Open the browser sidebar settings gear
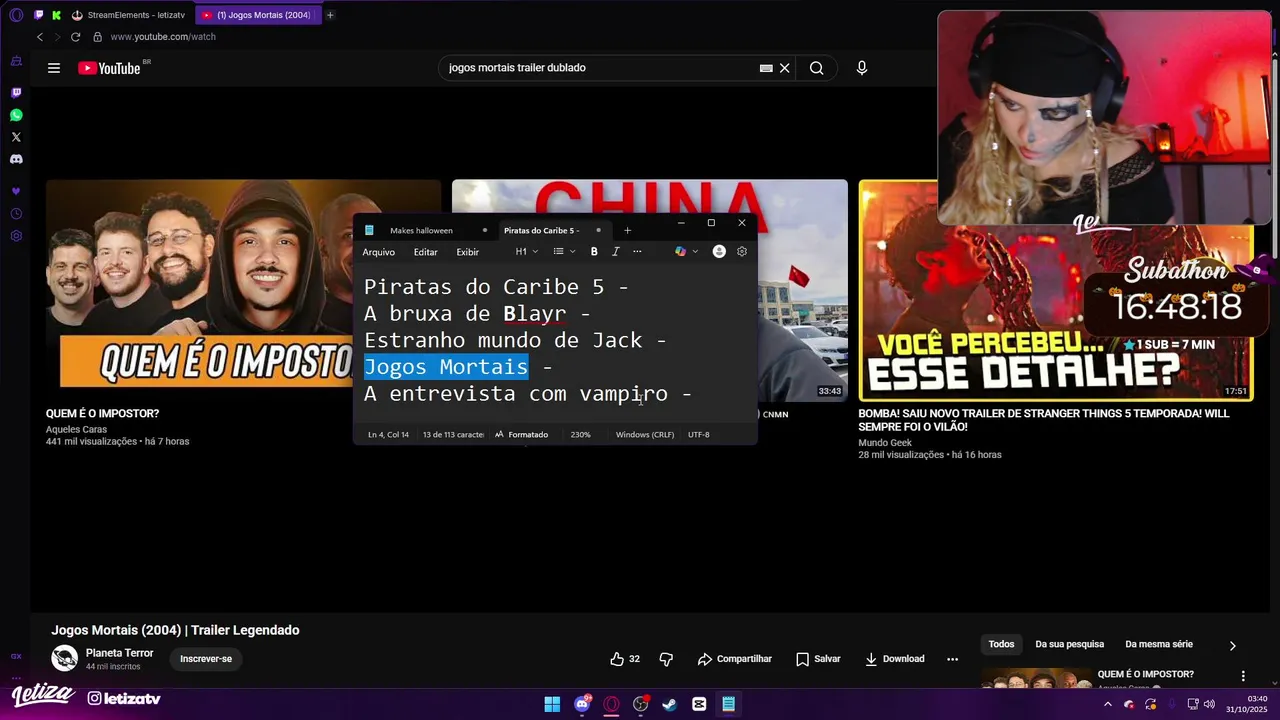This screenshot has height=720, width=1280. click(16, 236)
